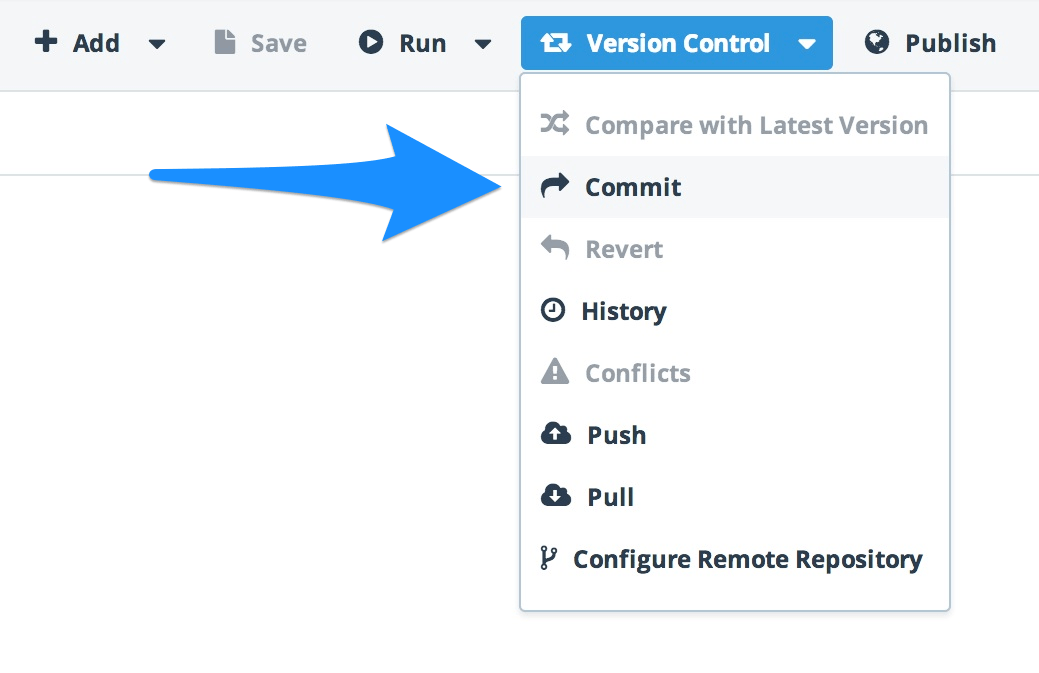
Task: Click the Pull cloud download icon
Action: coord(555,495)
